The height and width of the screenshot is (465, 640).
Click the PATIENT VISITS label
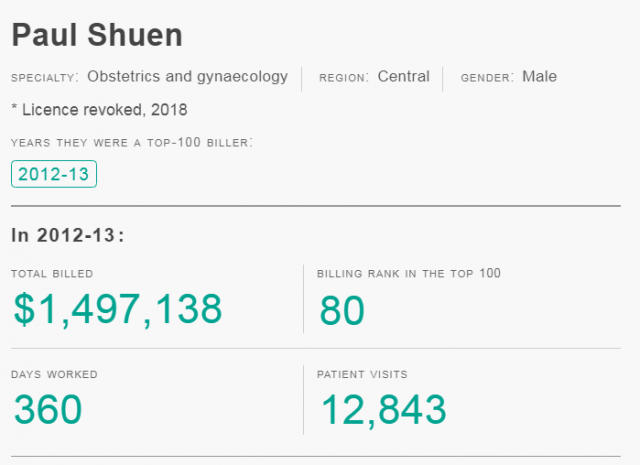pos(362,374)
